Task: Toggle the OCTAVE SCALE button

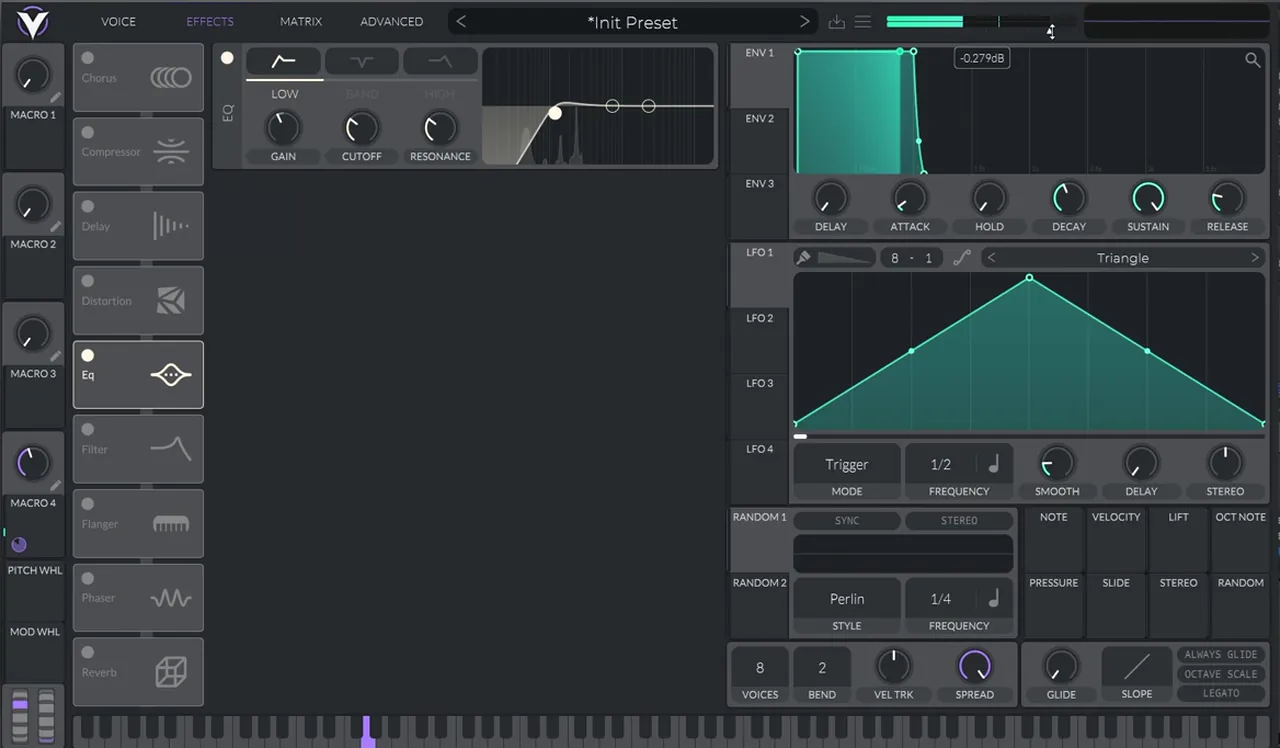Action: [1221, 674]
